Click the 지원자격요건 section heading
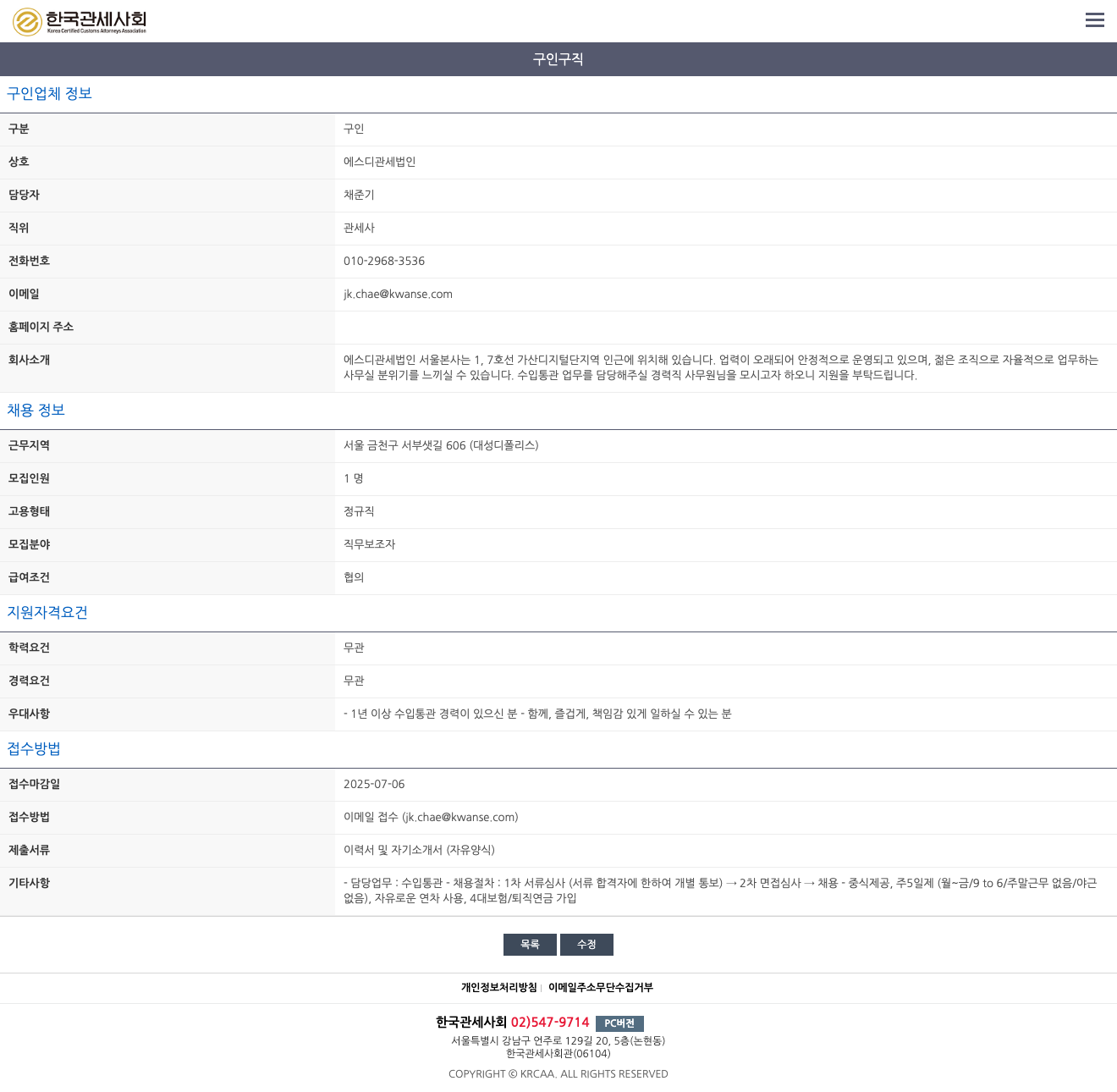The image size is (1117, 1092). pyautogui.click(x=47, y=613)
